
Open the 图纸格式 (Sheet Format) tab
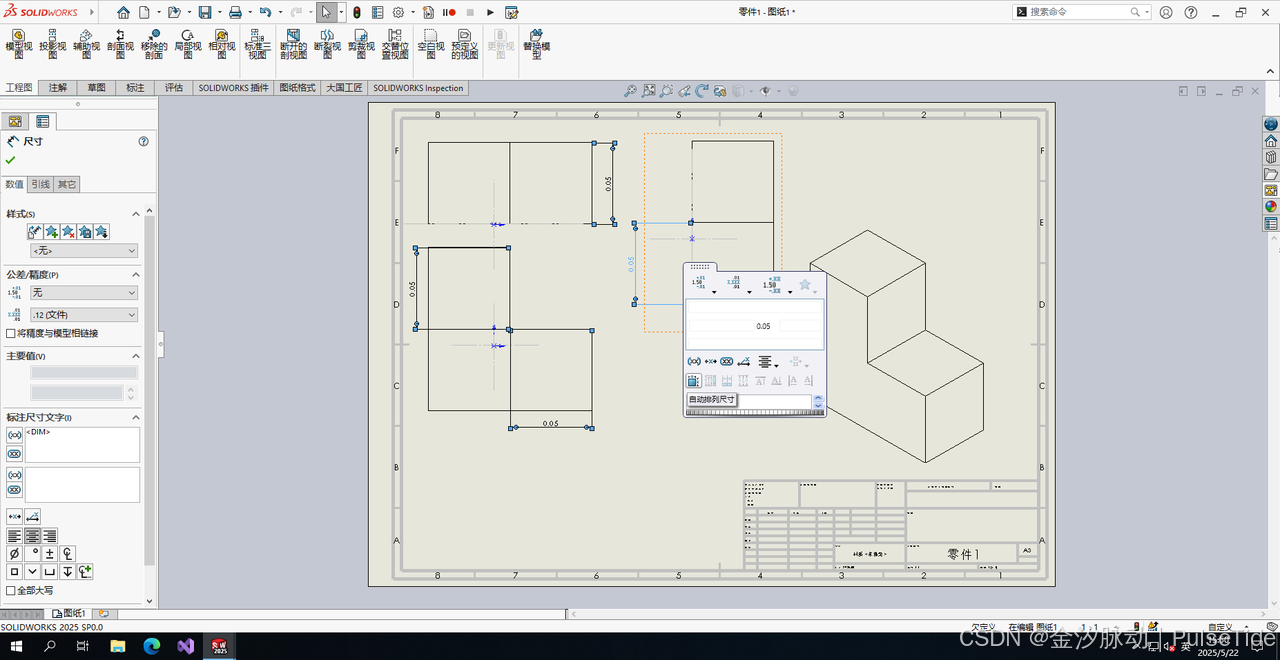click(297, 88)
